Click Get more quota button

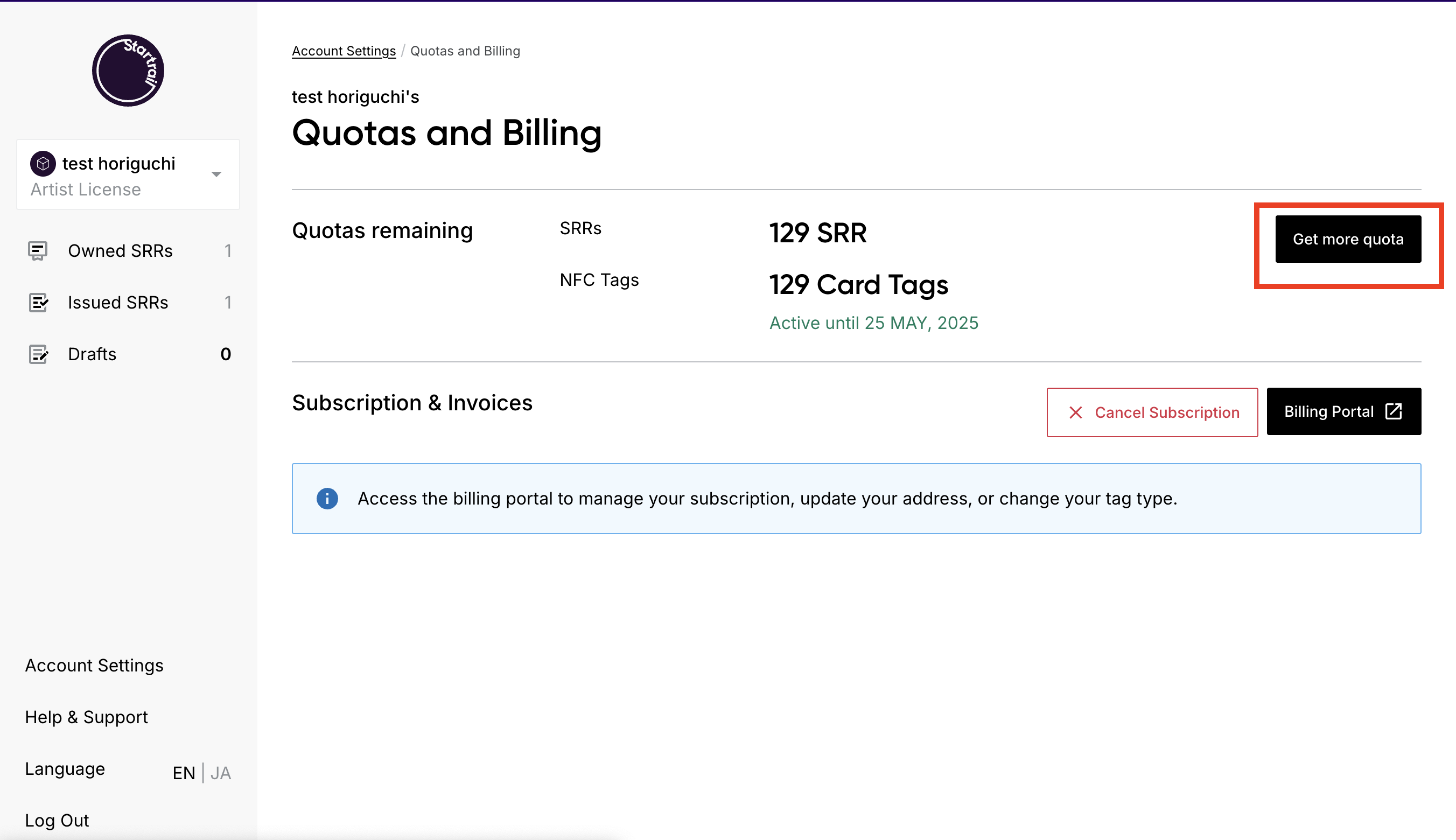tap(1348, 239)
